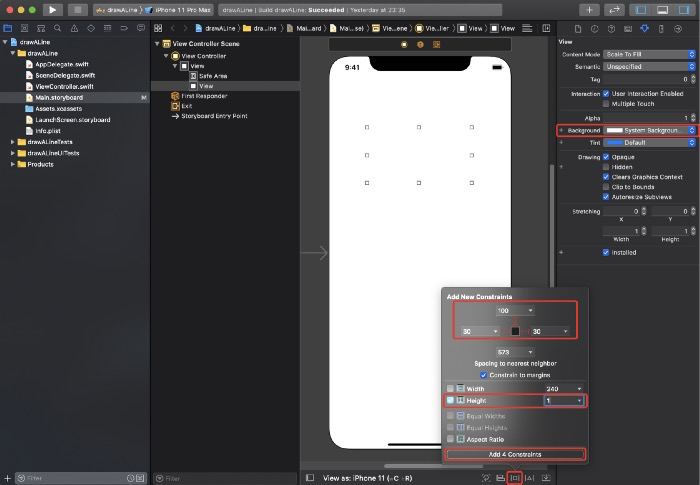Click the Embed In canvas button
Image resolution: width=700 pixels, height=485 pixels.
(x=546, y=478)
